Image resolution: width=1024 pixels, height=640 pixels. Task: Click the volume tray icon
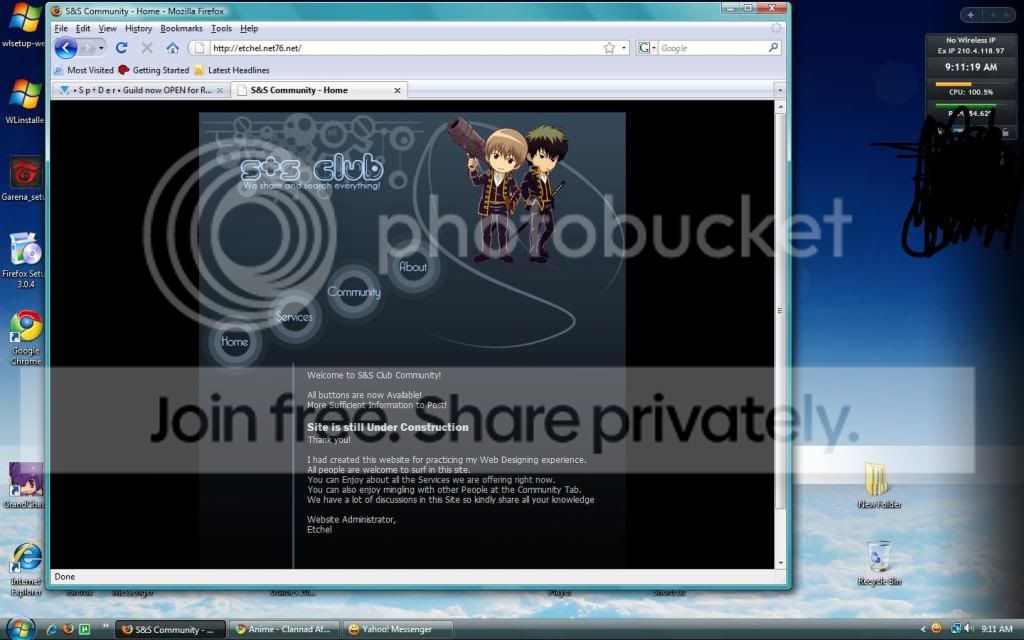click(968, 629)
